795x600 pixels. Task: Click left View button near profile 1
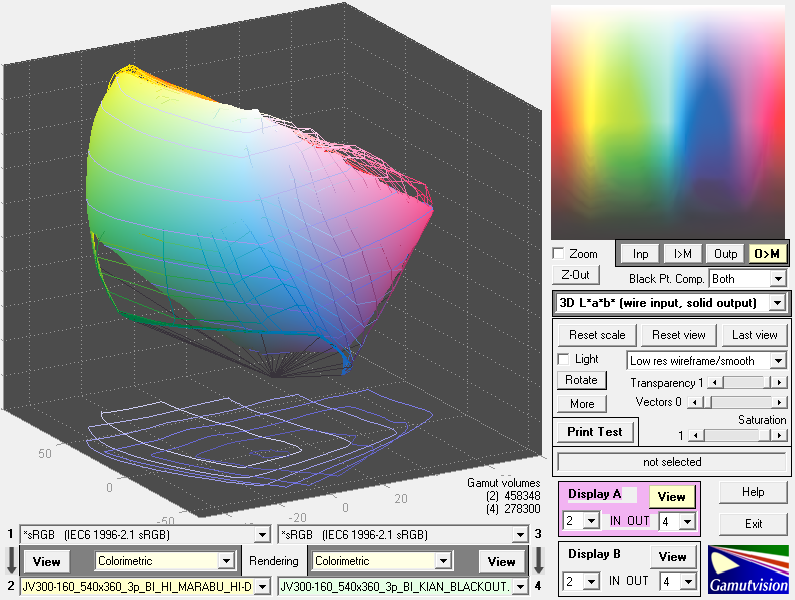click(x=46, y=561)
